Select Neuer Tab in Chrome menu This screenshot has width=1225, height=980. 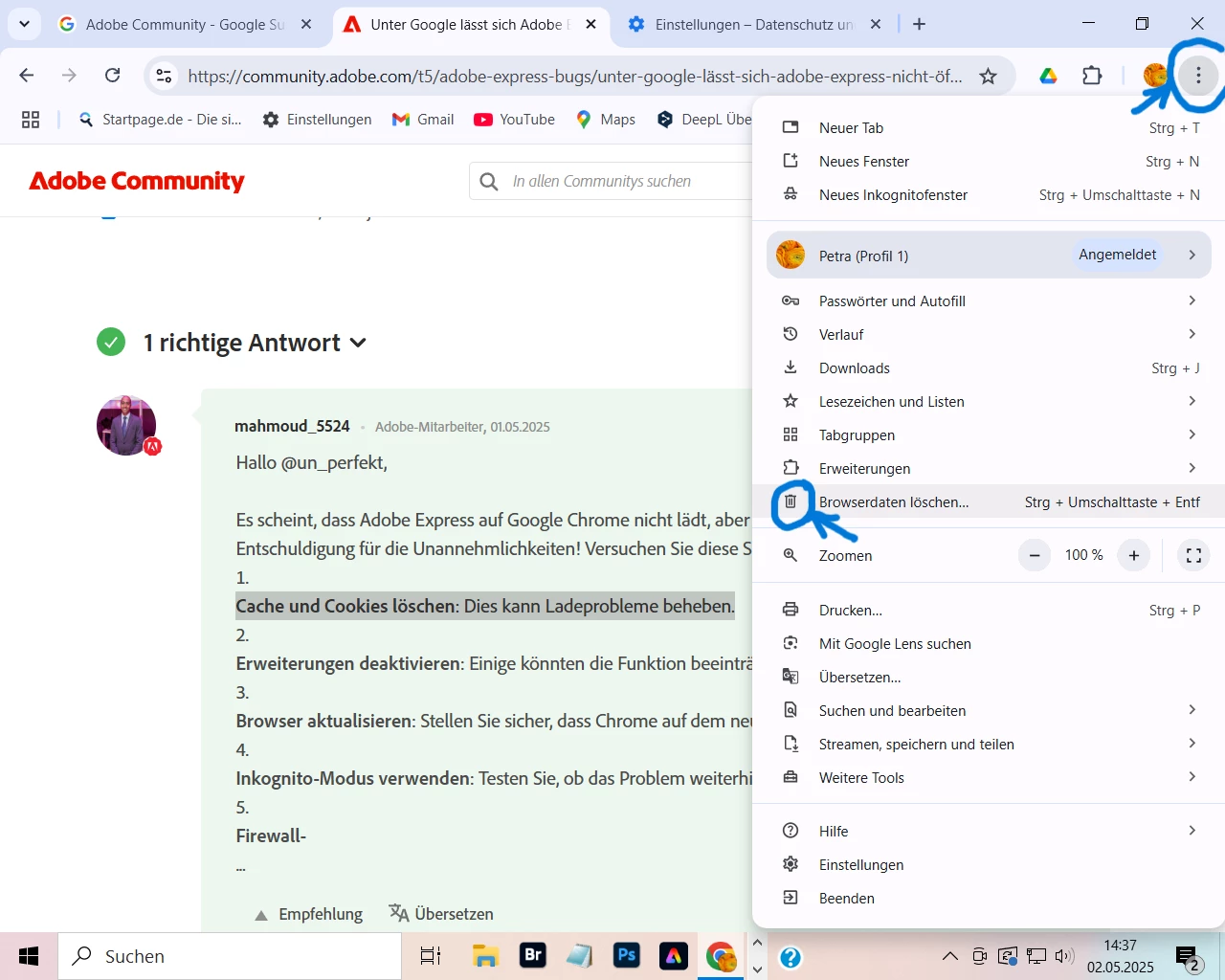(989, 128)
